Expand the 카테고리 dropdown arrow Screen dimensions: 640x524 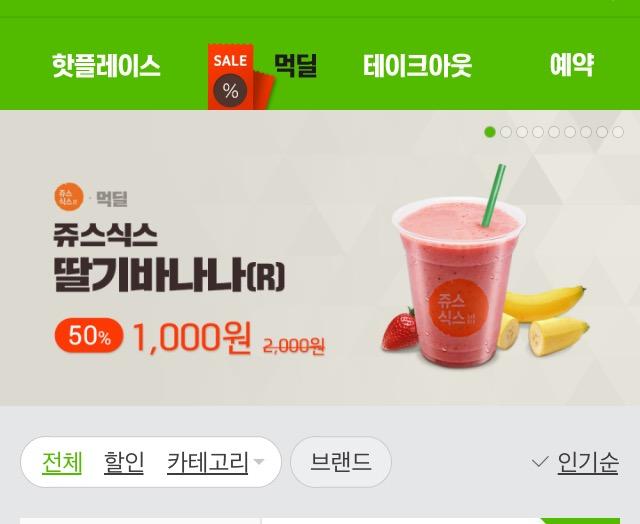[x=259, y=462]
